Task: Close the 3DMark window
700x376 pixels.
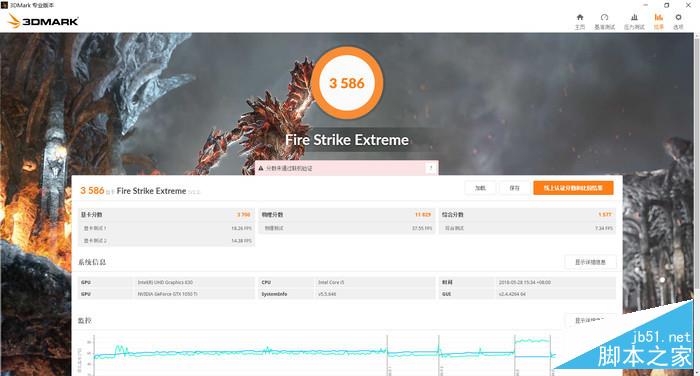Action: (688, 5)
